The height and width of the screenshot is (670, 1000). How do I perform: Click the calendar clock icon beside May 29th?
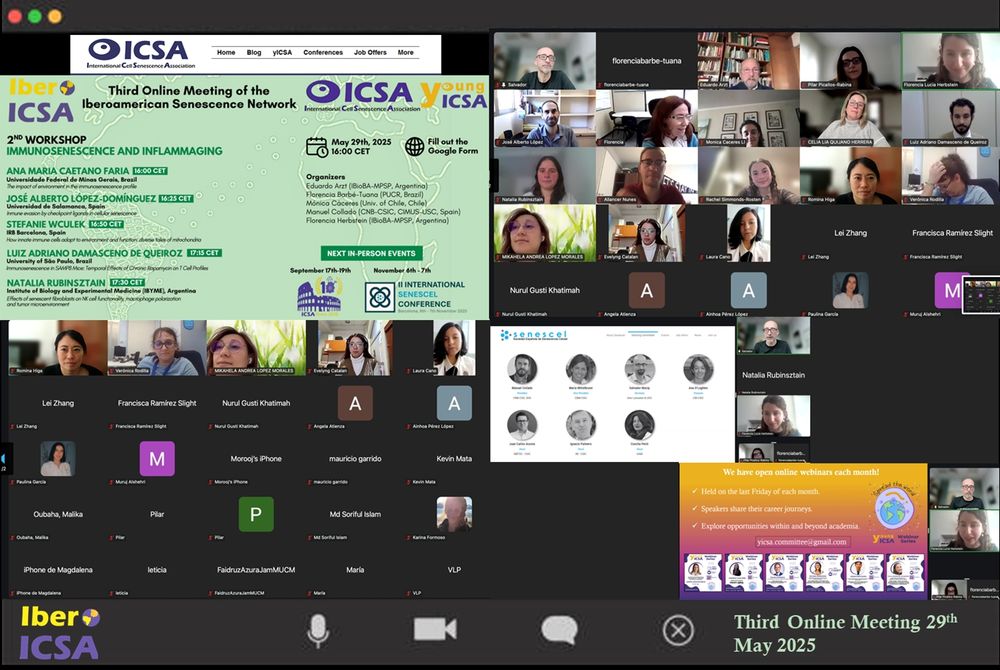tap(317, 147)
